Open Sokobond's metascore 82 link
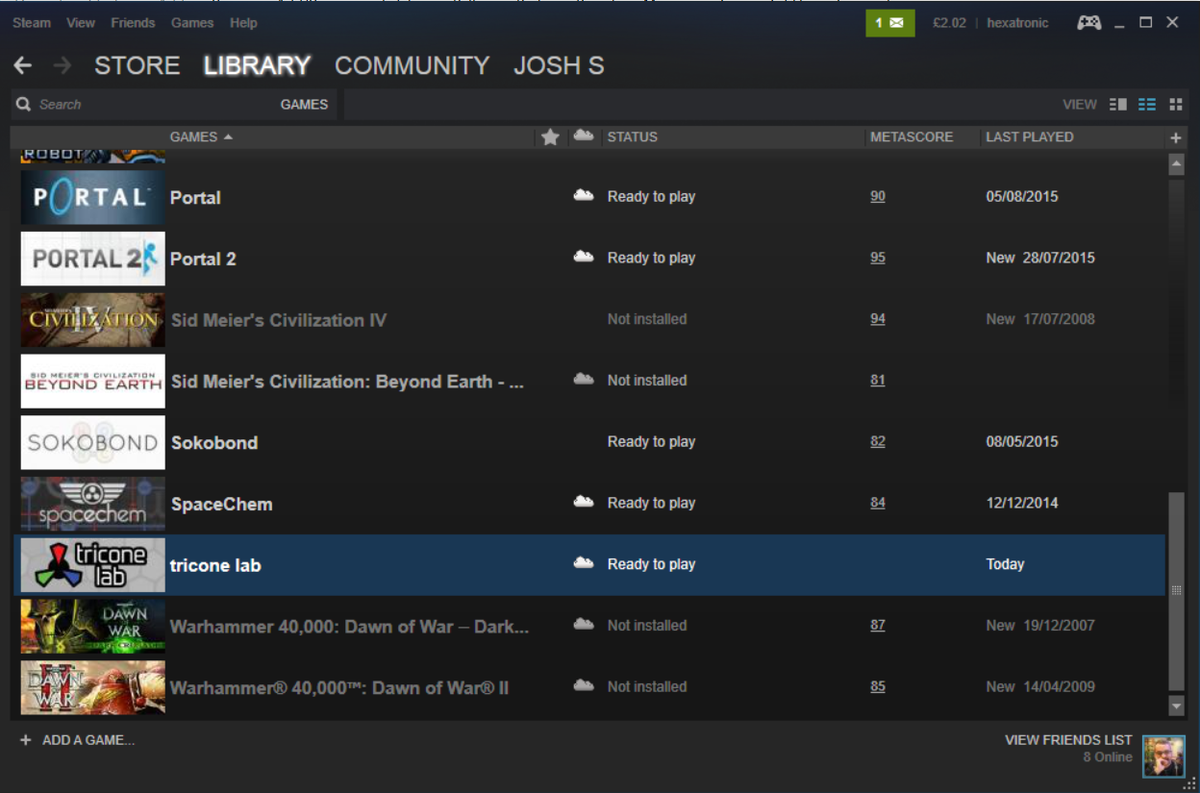 877,442
